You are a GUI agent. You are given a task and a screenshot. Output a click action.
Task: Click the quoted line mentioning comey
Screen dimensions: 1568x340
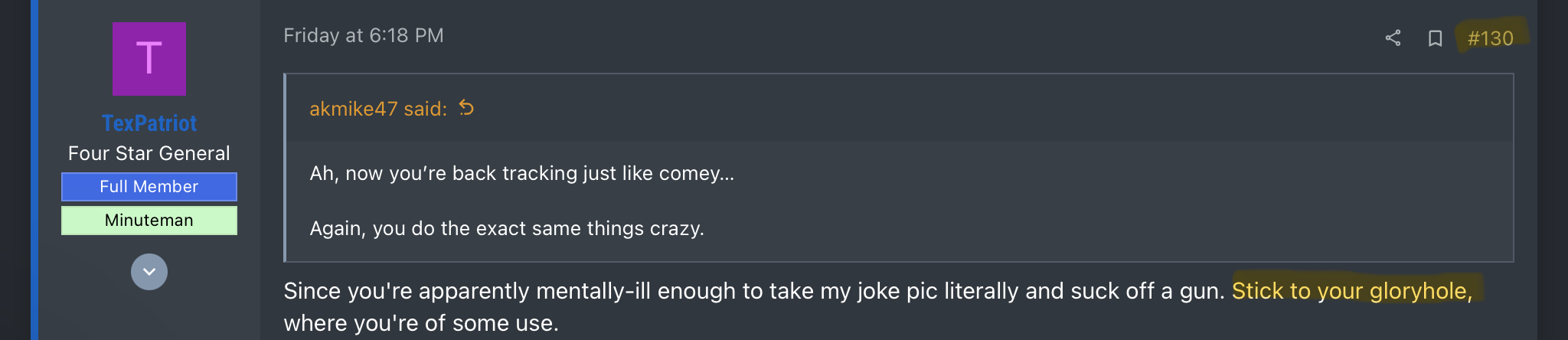(x=521, y=174)
